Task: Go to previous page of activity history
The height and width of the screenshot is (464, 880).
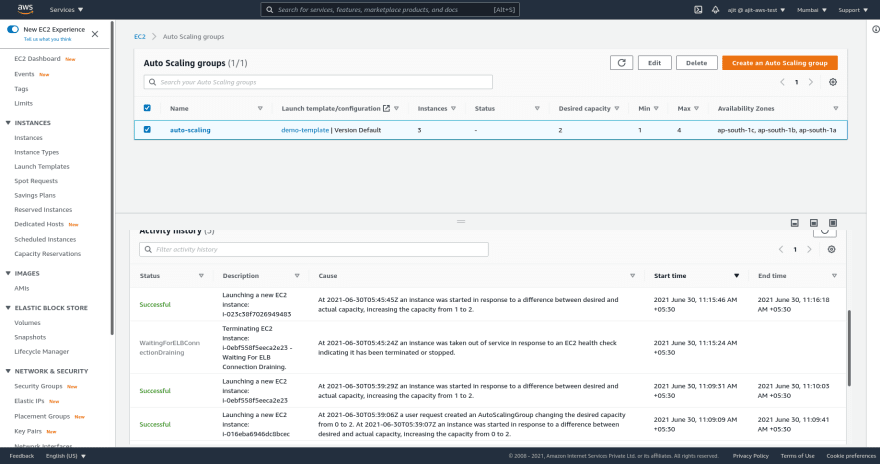Action: [781, 249]
